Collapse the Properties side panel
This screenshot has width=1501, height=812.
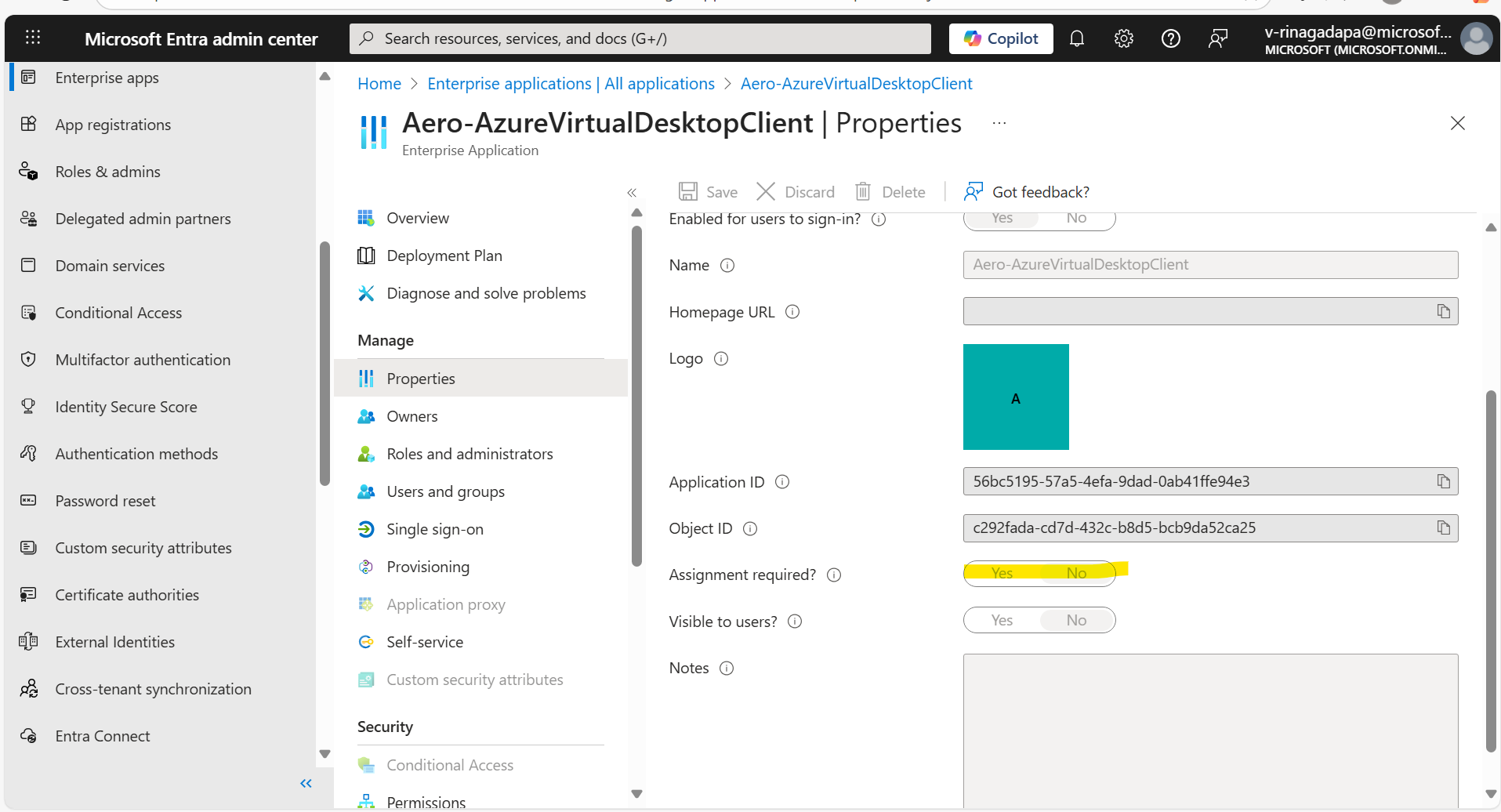pos(633,192)
